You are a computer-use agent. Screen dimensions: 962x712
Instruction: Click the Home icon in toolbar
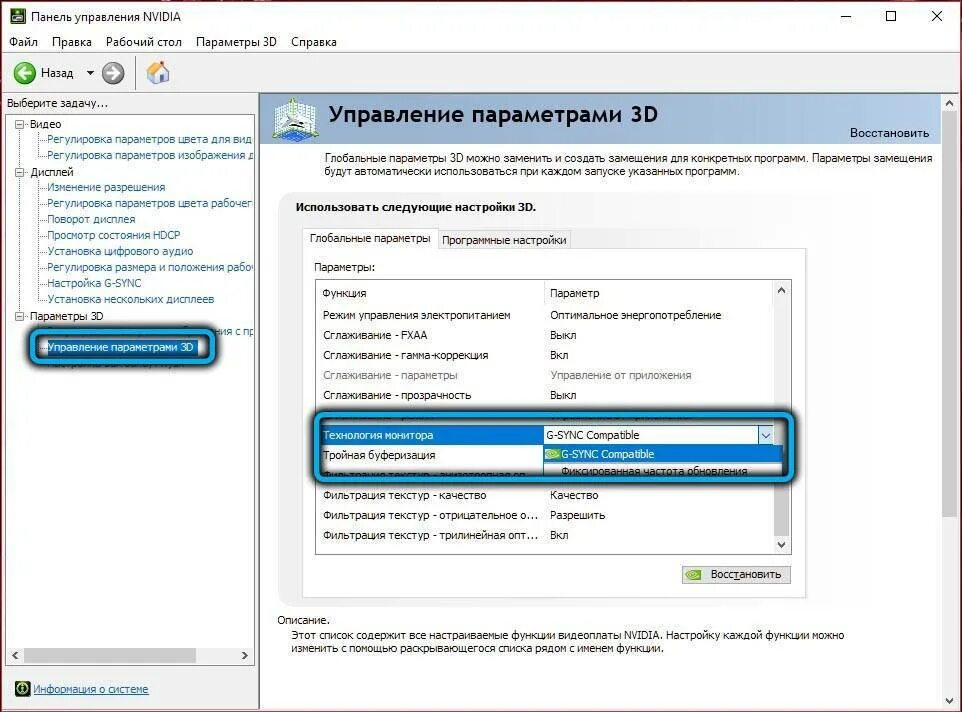(x=158, y=72)
